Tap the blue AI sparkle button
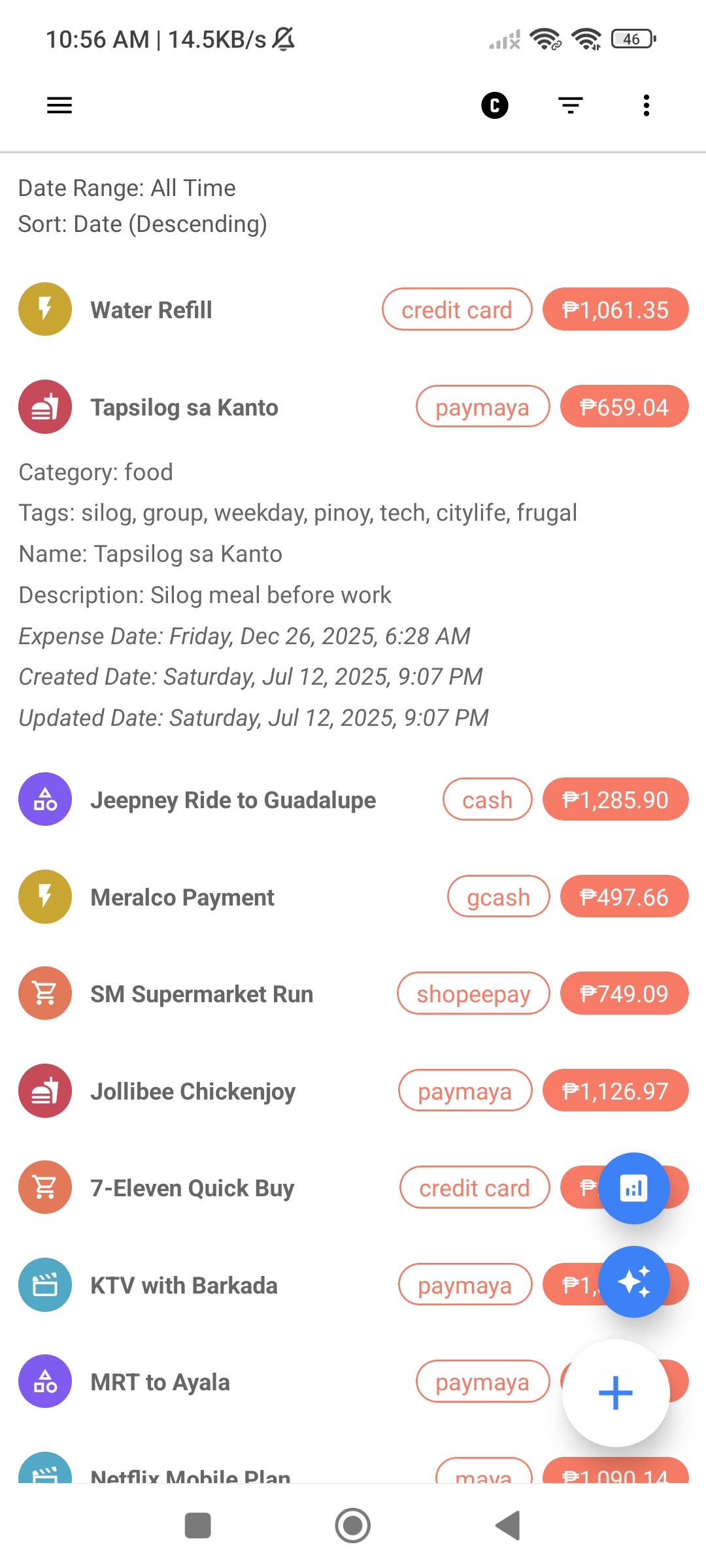This screenshot has height=1568, width=706. [633, 1282]
